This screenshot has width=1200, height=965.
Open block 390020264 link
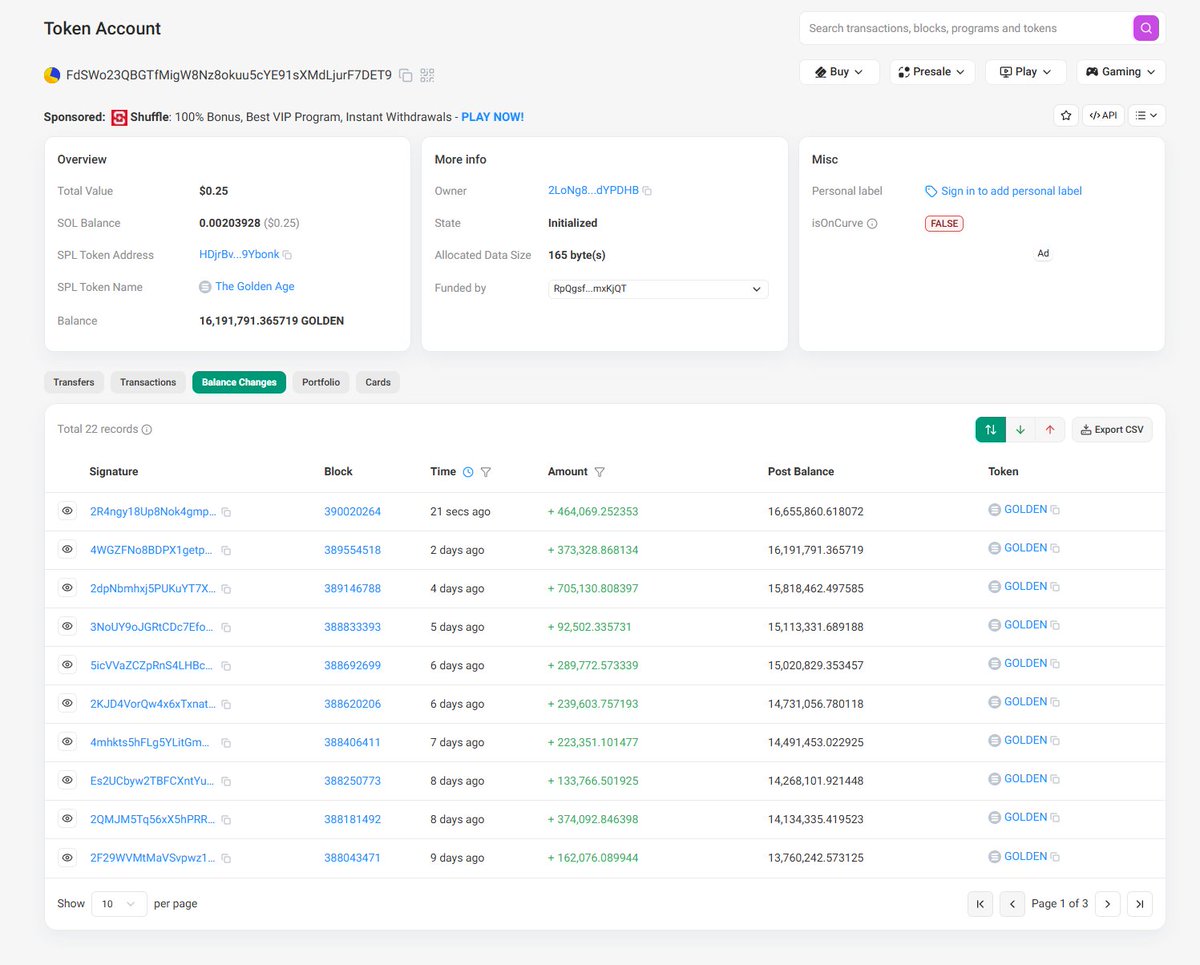(x=352, y=512)
